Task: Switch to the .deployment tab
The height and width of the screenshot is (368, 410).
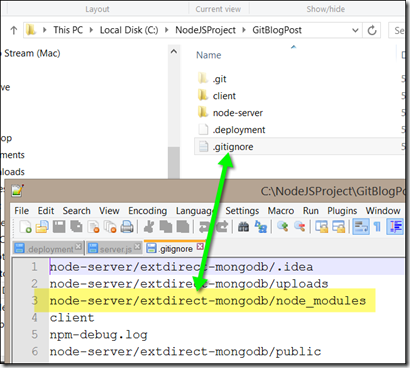Action: 48,248
